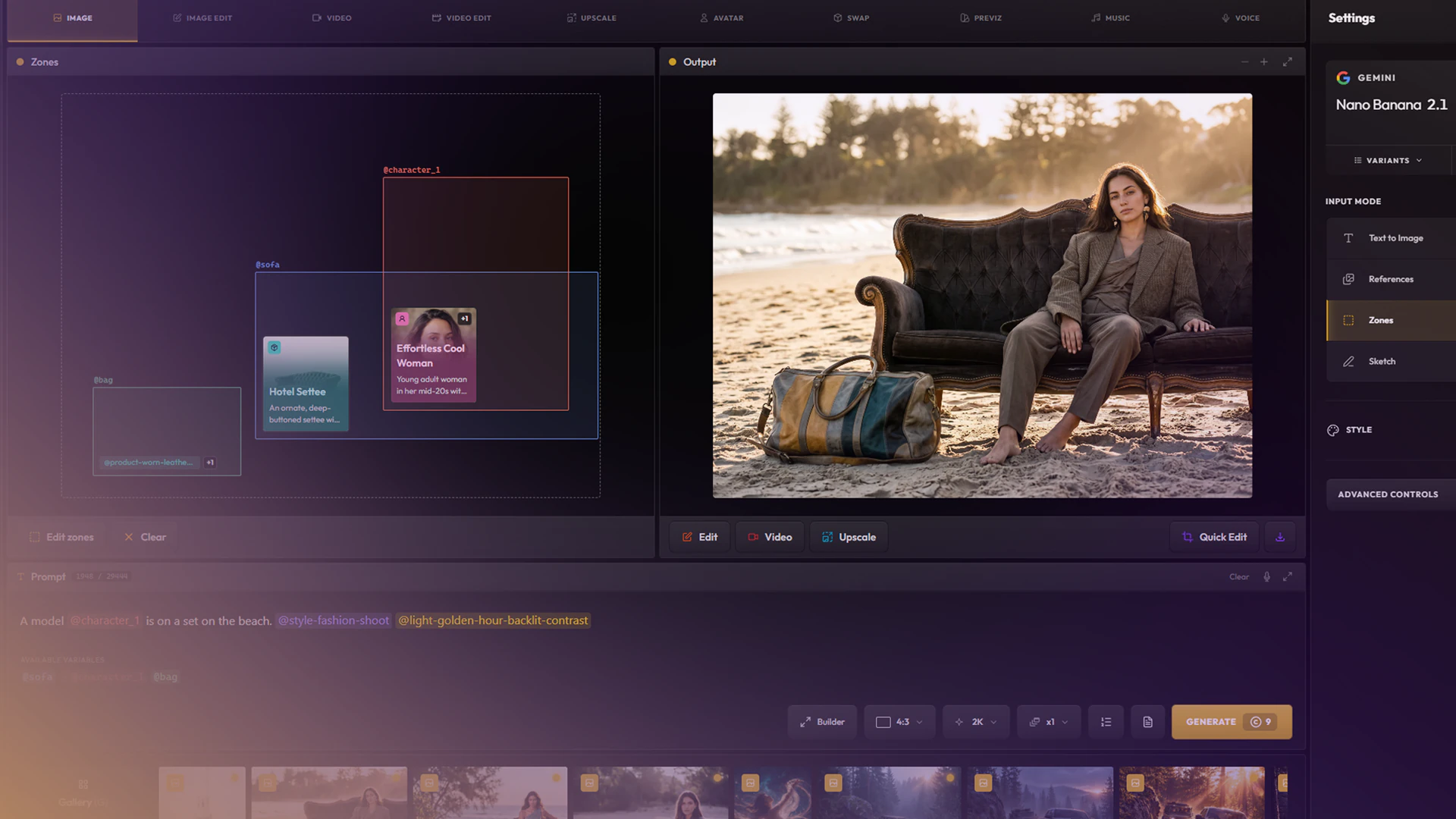Clear all zones with the Clear button
The image size is (1456, 819).
[x=145, y=537]
